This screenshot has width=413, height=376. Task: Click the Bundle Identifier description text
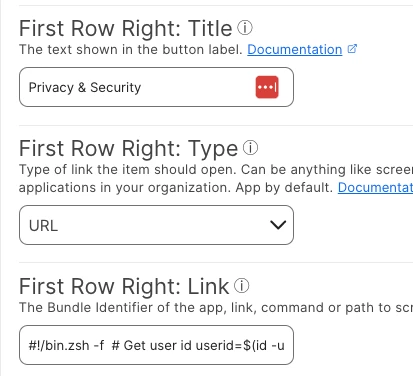(216, 308)
